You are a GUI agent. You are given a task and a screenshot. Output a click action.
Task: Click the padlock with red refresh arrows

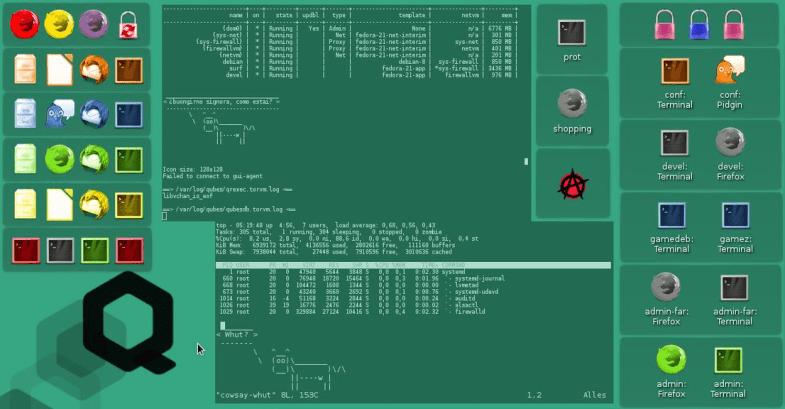point(128,25)
